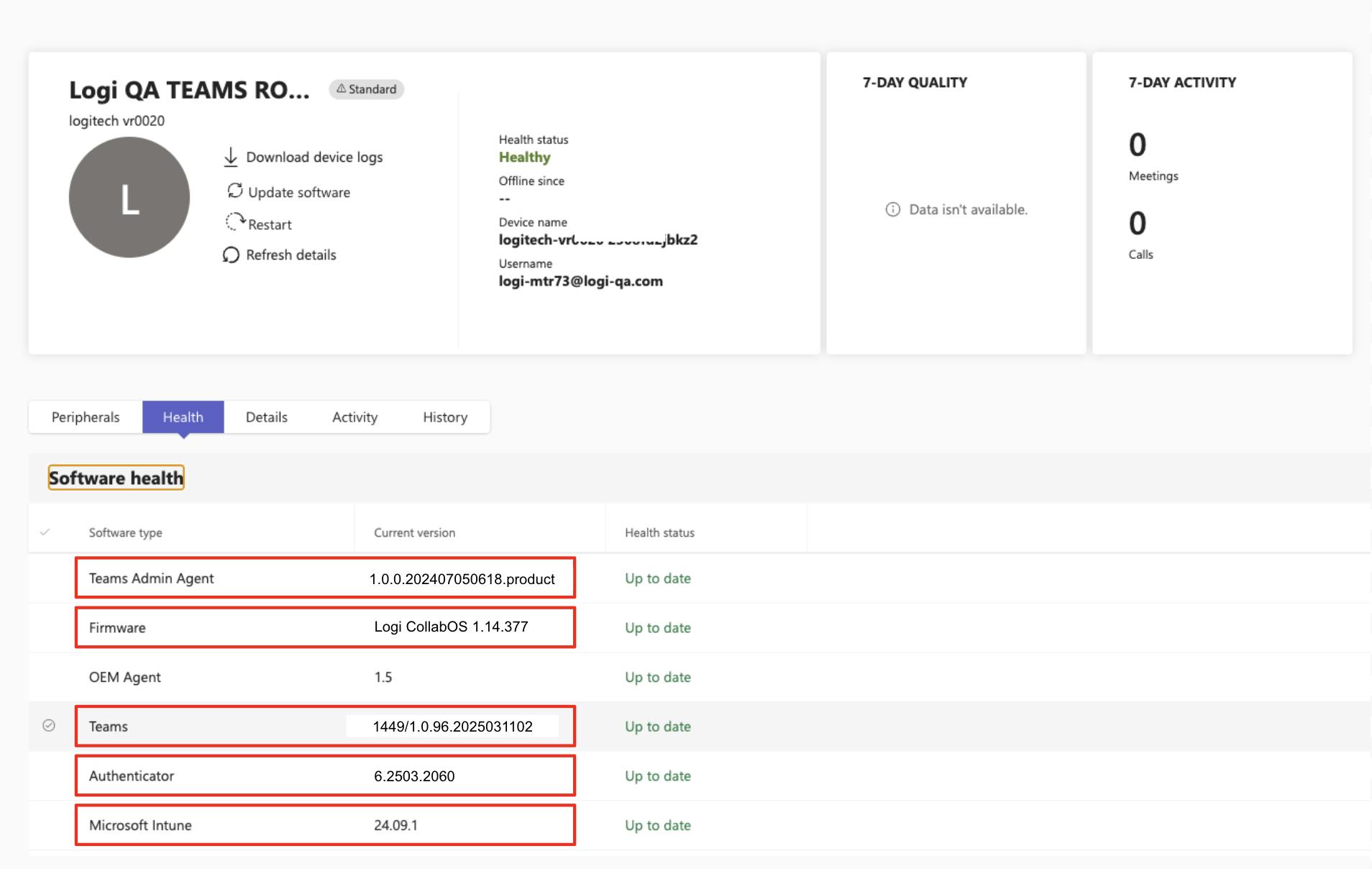Click username logi-mtr73@logi-qa.com

click(581, 281)
